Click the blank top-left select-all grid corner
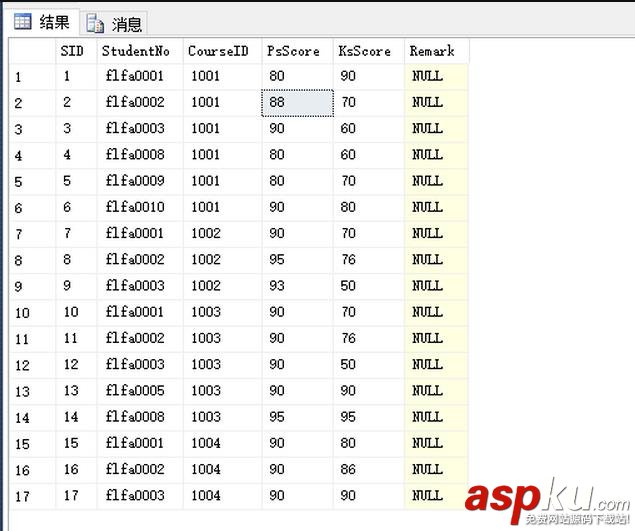The height and width of the screenshot is (531, 635). (32, 51)
